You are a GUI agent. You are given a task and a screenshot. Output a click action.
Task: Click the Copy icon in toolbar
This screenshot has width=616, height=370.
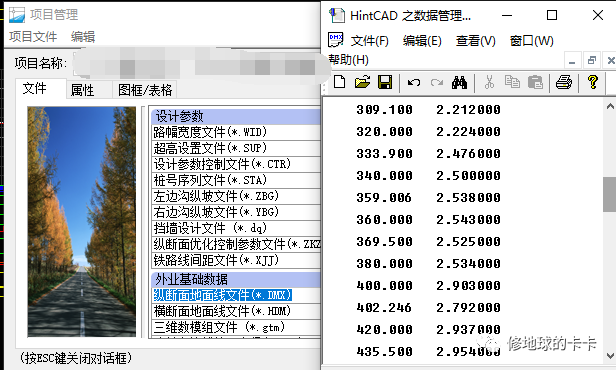click(x=512, y=82)
